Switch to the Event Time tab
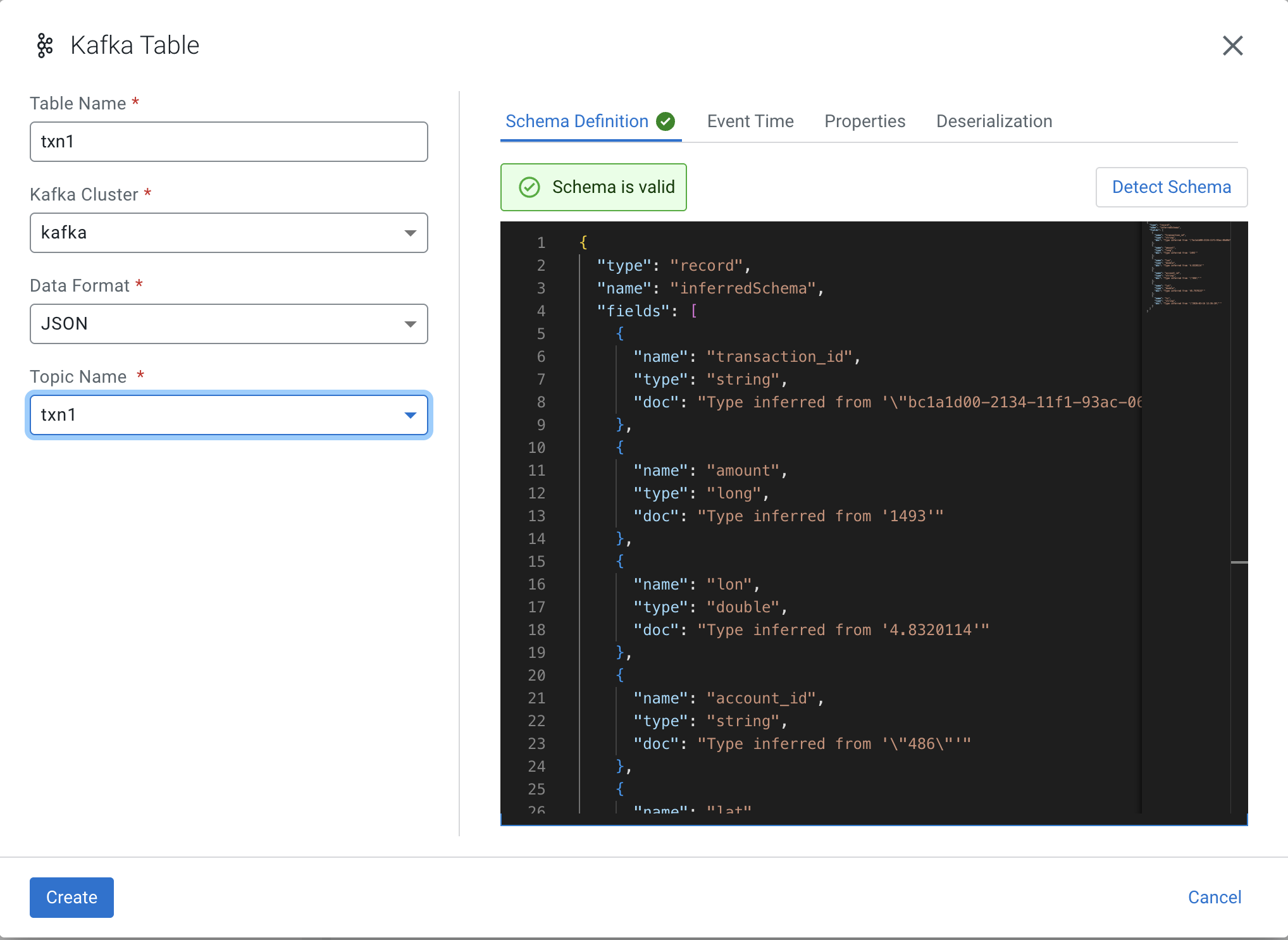Viewport: 1288px width, 940px height. pyautogui.click(x=750, y=121)
